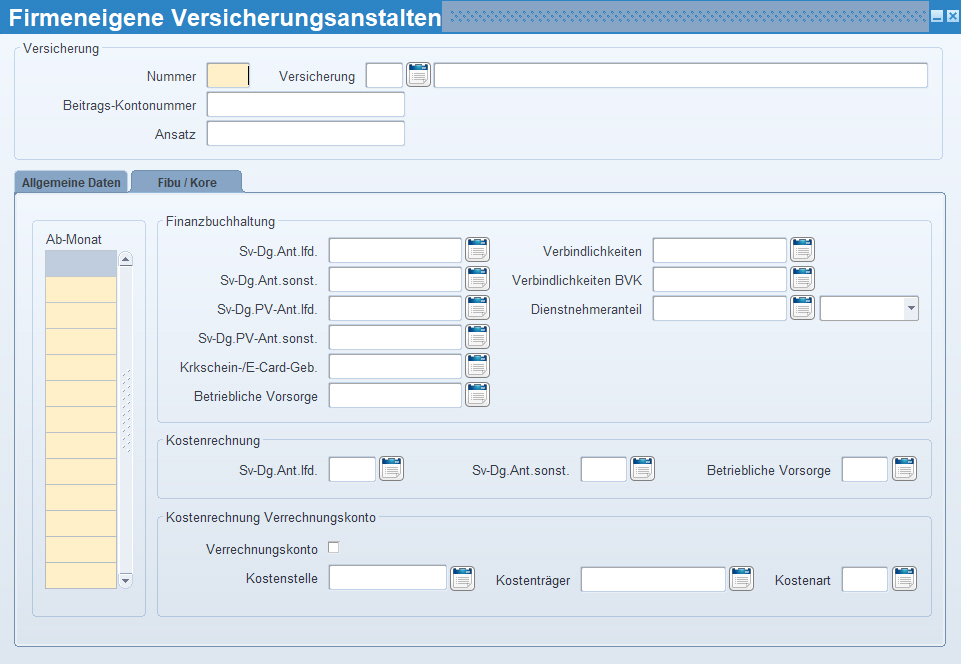Viewport: 961px width, 664px height.
Task: Open lookup for Sv-Dg.PV-Ant.sonst. field
Action: [x=477, y=337]
